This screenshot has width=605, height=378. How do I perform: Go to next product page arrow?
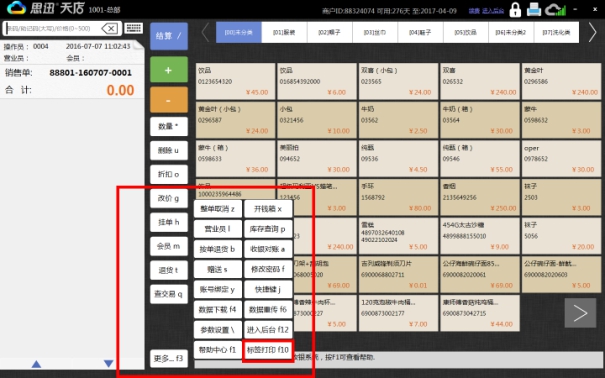tap(580, 313)
